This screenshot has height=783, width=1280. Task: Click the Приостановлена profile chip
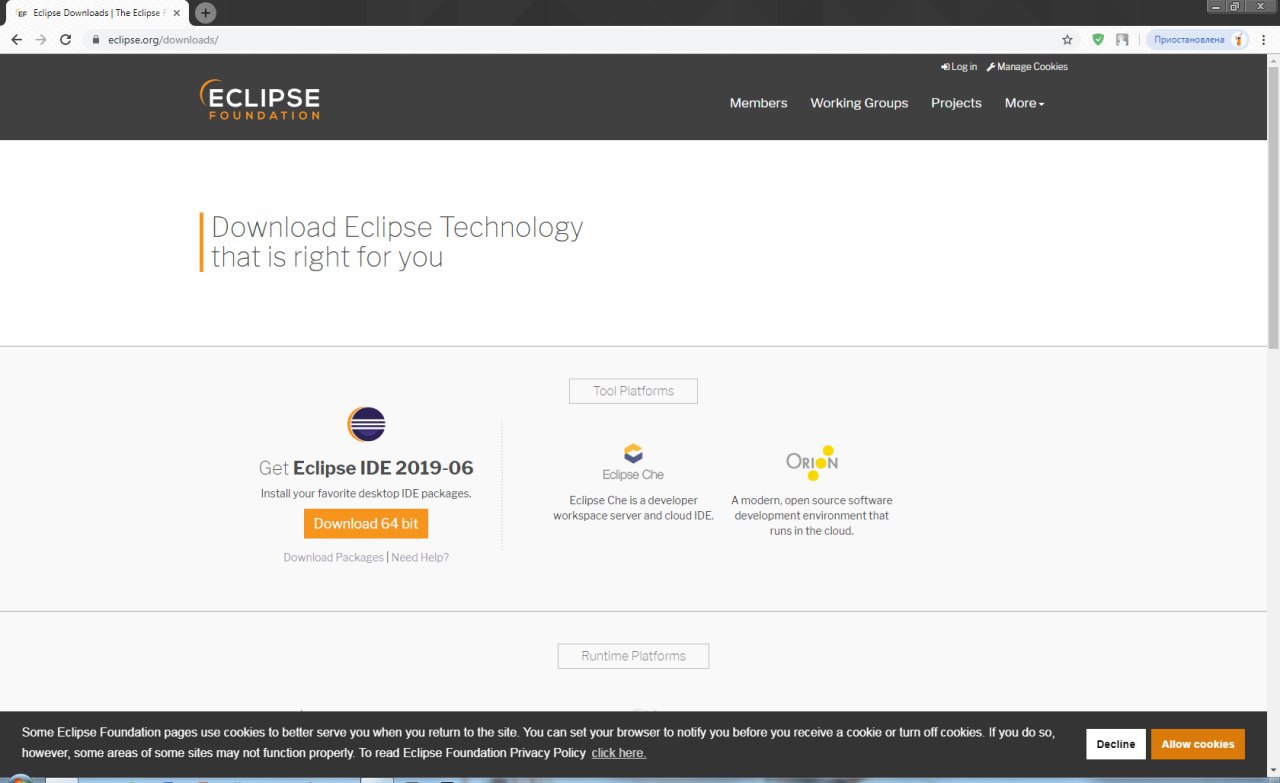[x=1197, y=40]
